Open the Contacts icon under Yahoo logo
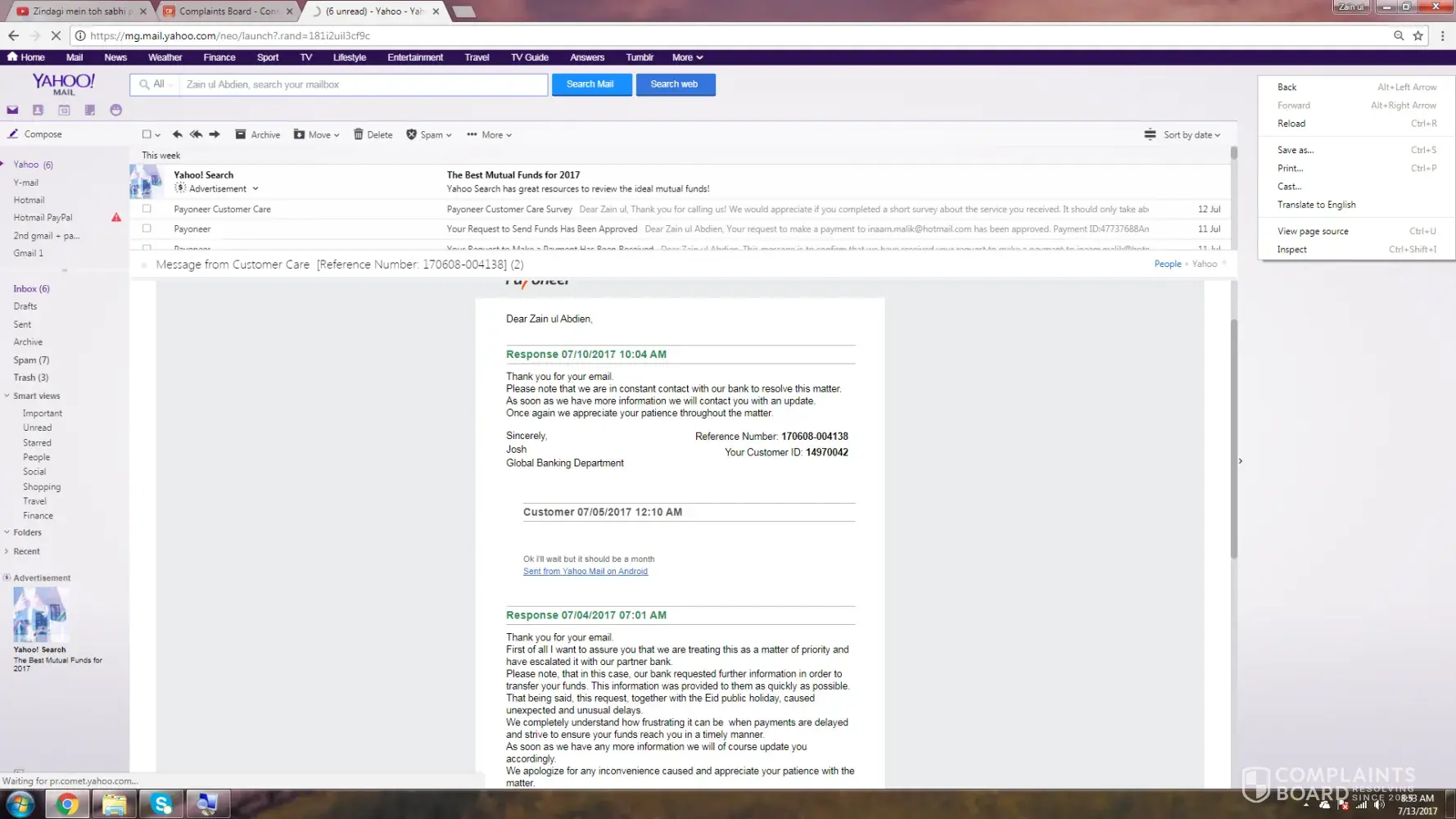 click(38, 110)
